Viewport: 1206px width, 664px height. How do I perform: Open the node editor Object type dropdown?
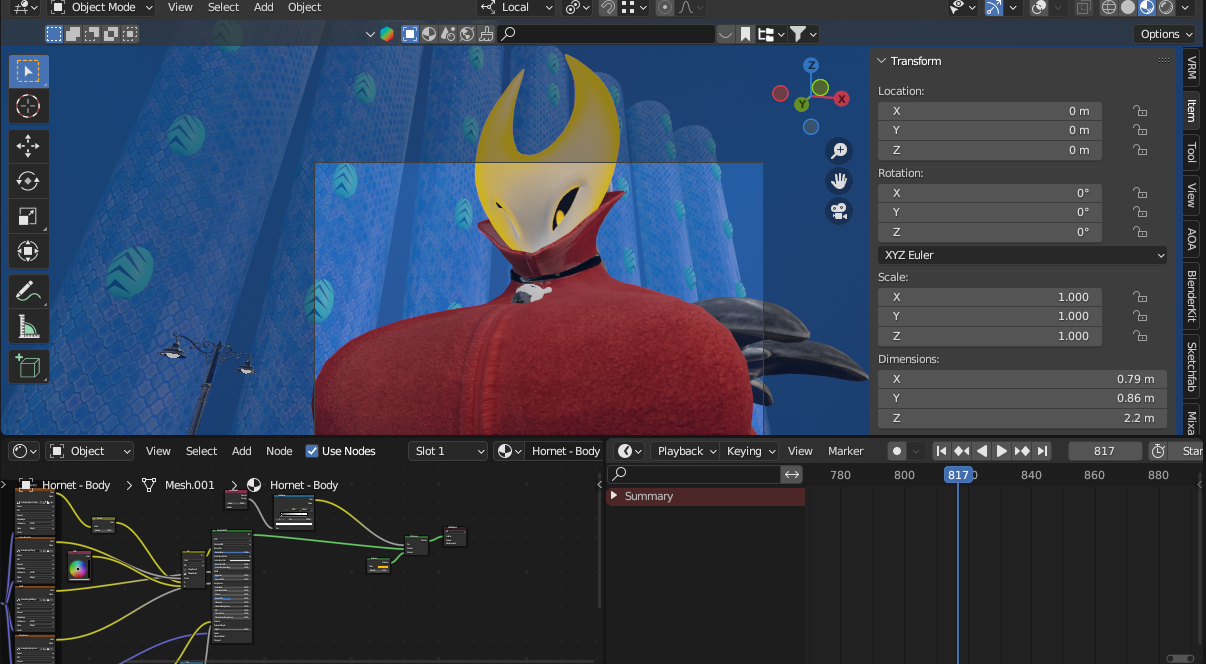(90, 451)
